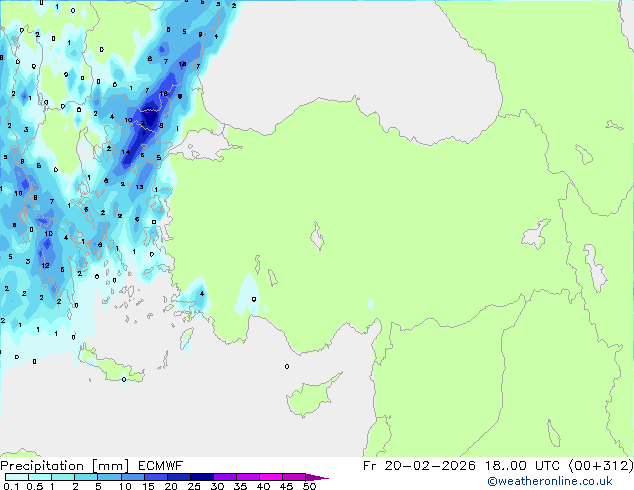The image size is (634, 490).
Task: Click the date "Fr 20-02-2026" text
Action: pos(419,466)
